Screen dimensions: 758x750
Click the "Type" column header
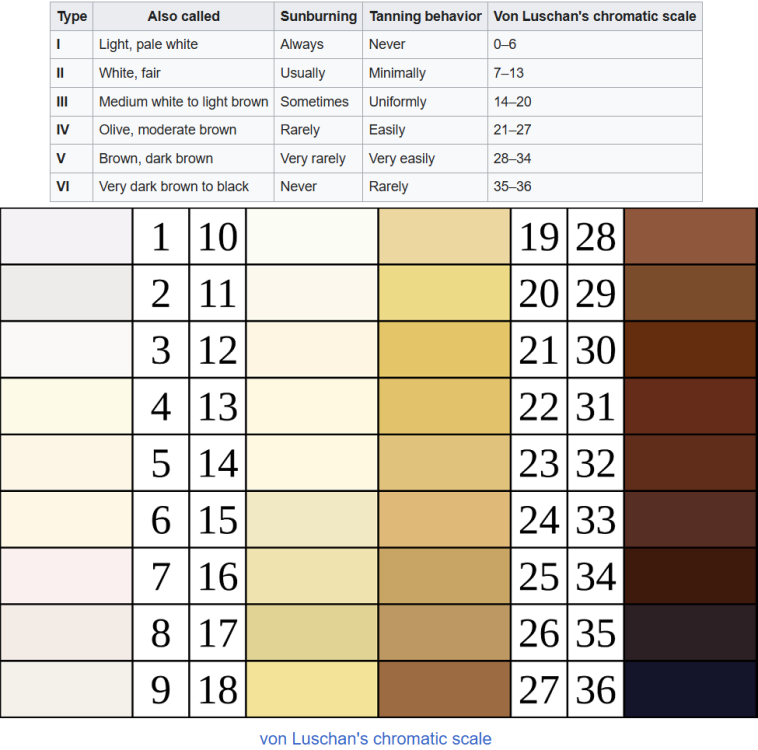72,16
